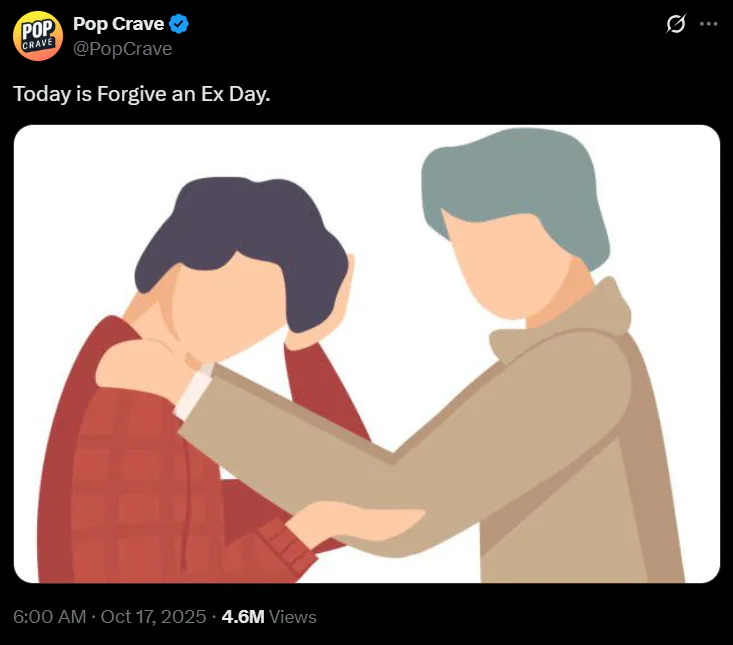Open the three-dot More options menu
The height and width of the screenshot is (645, 733).
709,24
